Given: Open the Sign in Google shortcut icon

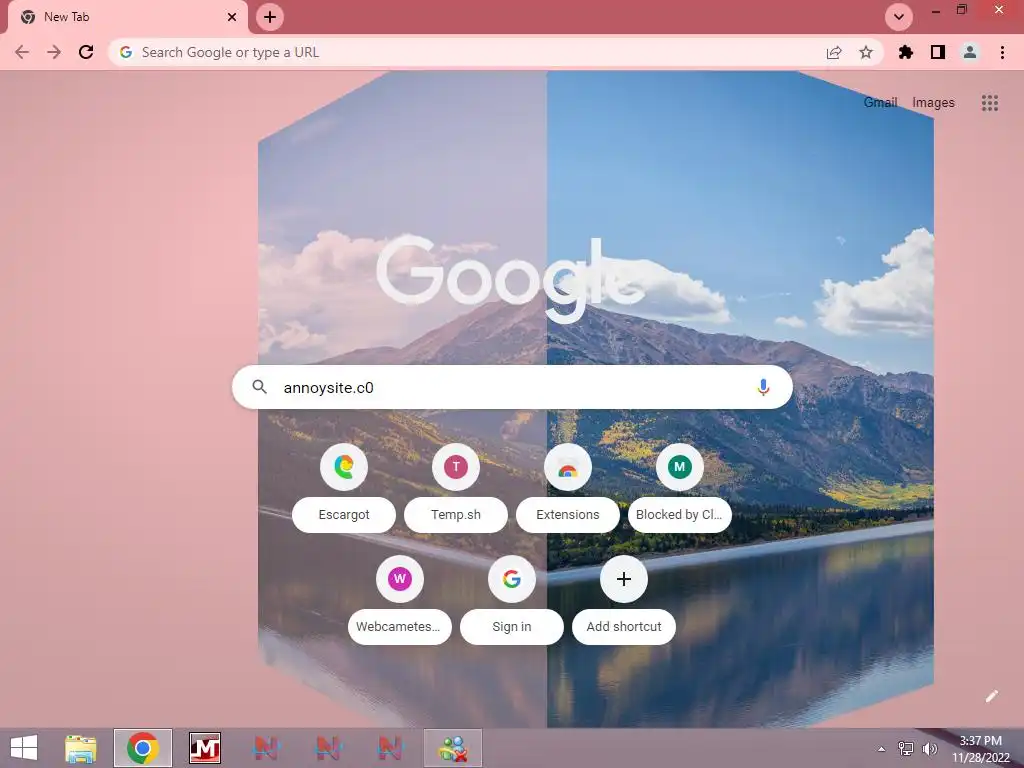Looking at the screenshot, I should [512, 579].
